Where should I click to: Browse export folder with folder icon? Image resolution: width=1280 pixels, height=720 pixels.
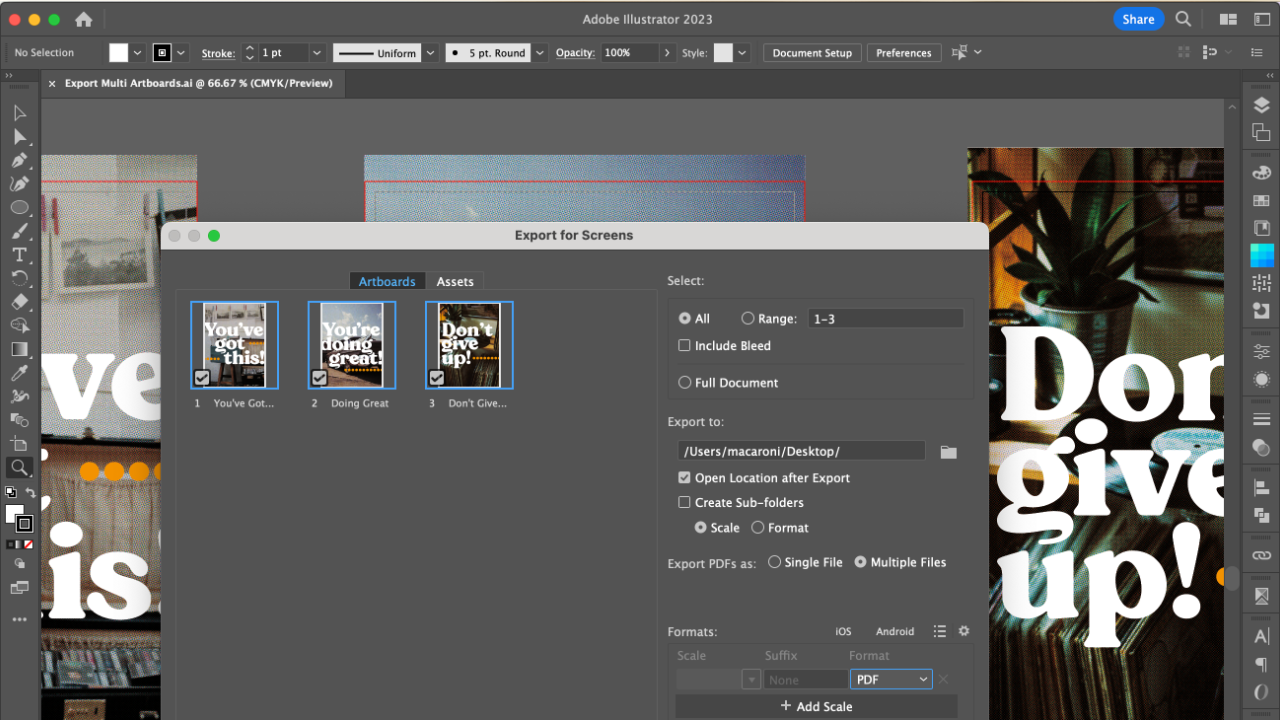(x=949, y=452)
